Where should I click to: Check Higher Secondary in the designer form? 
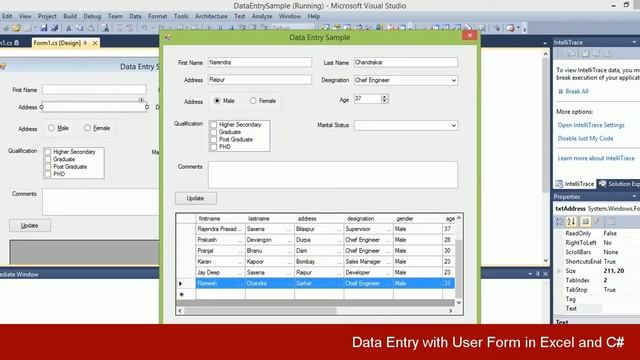(48, 152)
